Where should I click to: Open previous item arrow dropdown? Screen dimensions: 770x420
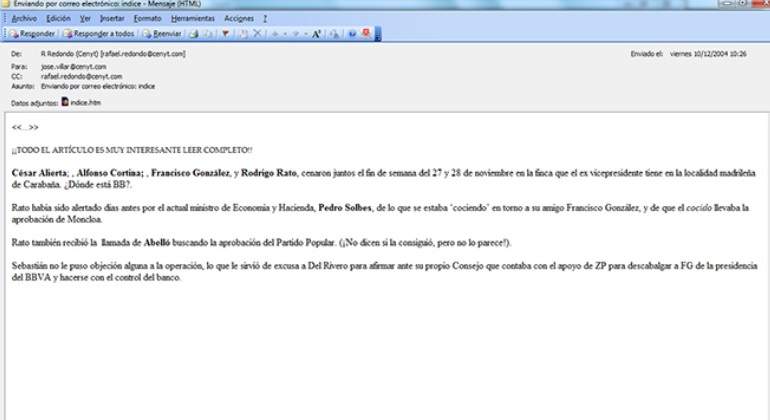point(285,34)
